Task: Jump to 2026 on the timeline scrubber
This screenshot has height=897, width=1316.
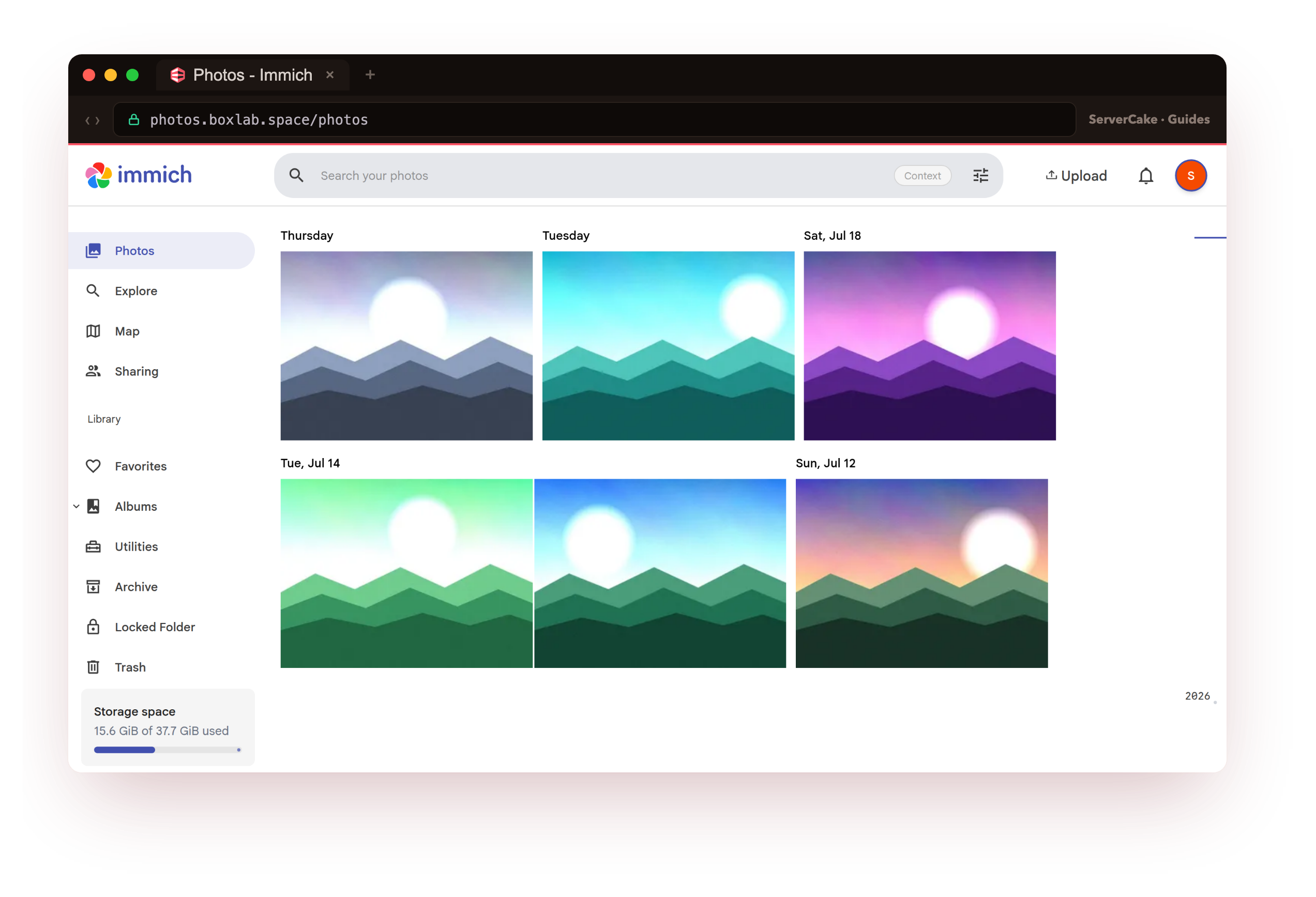Action: coord(1197,696)
